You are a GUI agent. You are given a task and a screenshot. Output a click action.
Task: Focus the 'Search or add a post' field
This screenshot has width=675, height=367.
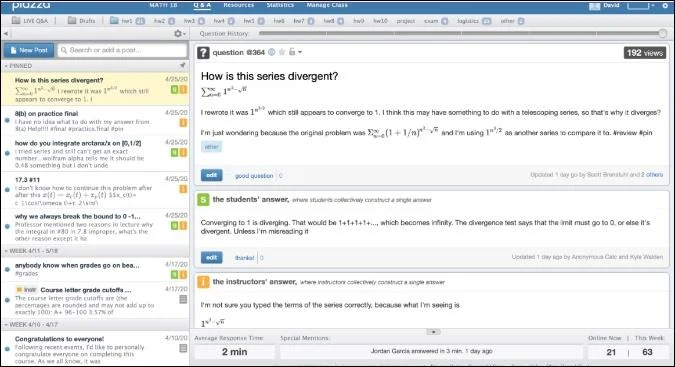(x=123, y=50)
